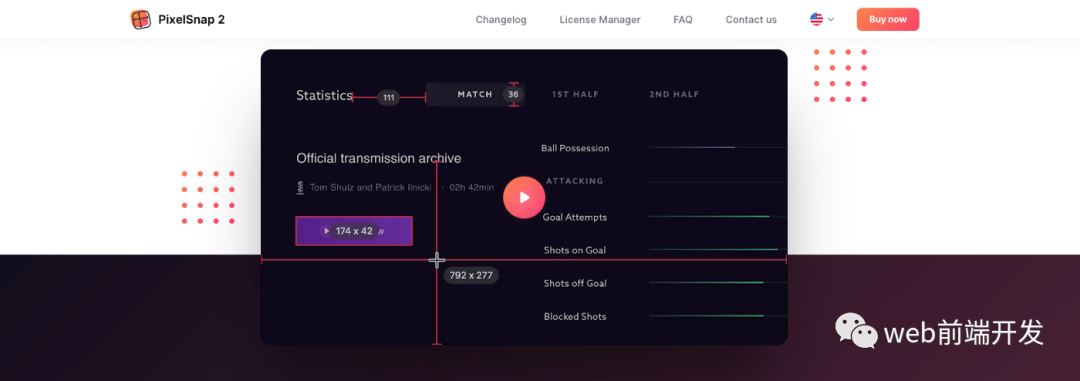Select the MATCH statistics tab
This screenshot has height=381, width=1080.
(475, 94)
